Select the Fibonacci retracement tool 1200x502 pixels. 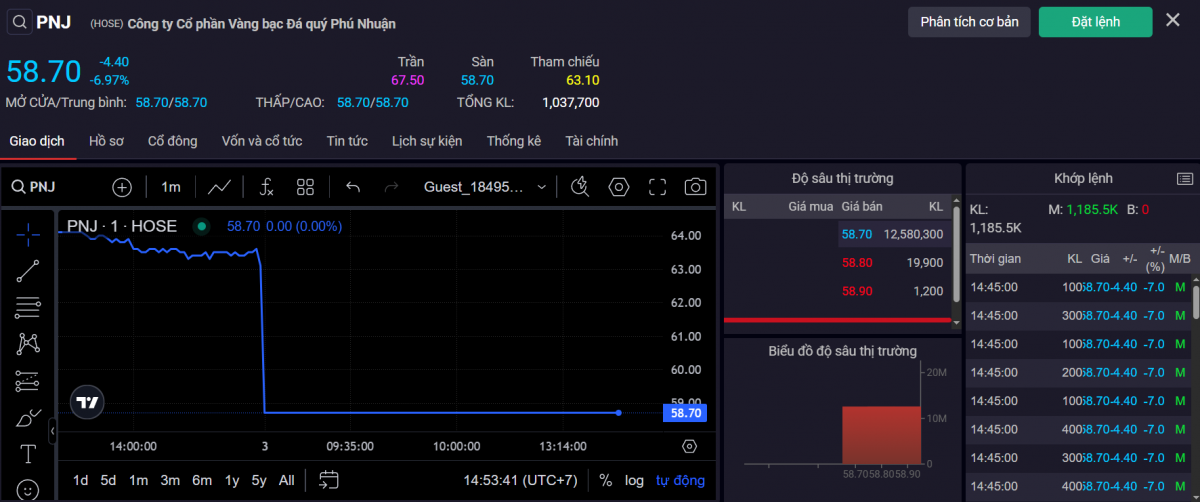(28, 306)
